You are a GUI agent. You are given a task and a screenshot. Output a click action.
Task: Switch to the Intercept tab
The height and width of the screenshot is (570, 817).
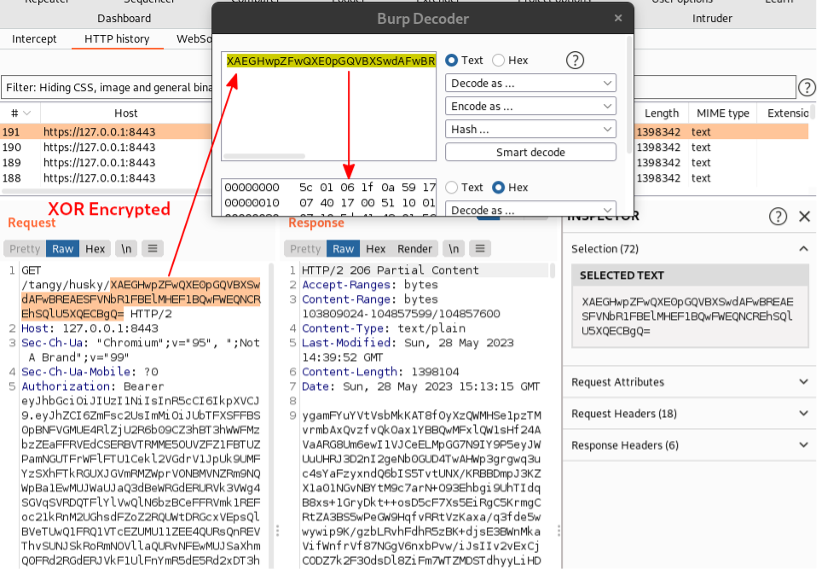34,39
